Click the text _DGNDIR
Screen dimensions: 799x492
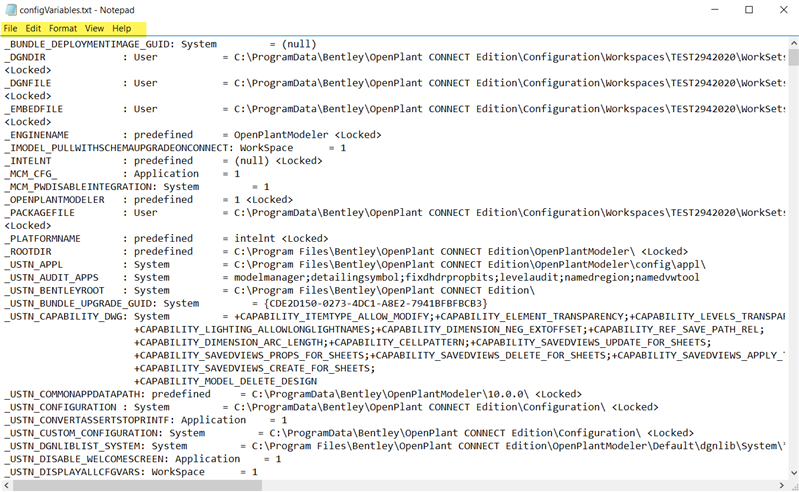click(x=25, y=57)
